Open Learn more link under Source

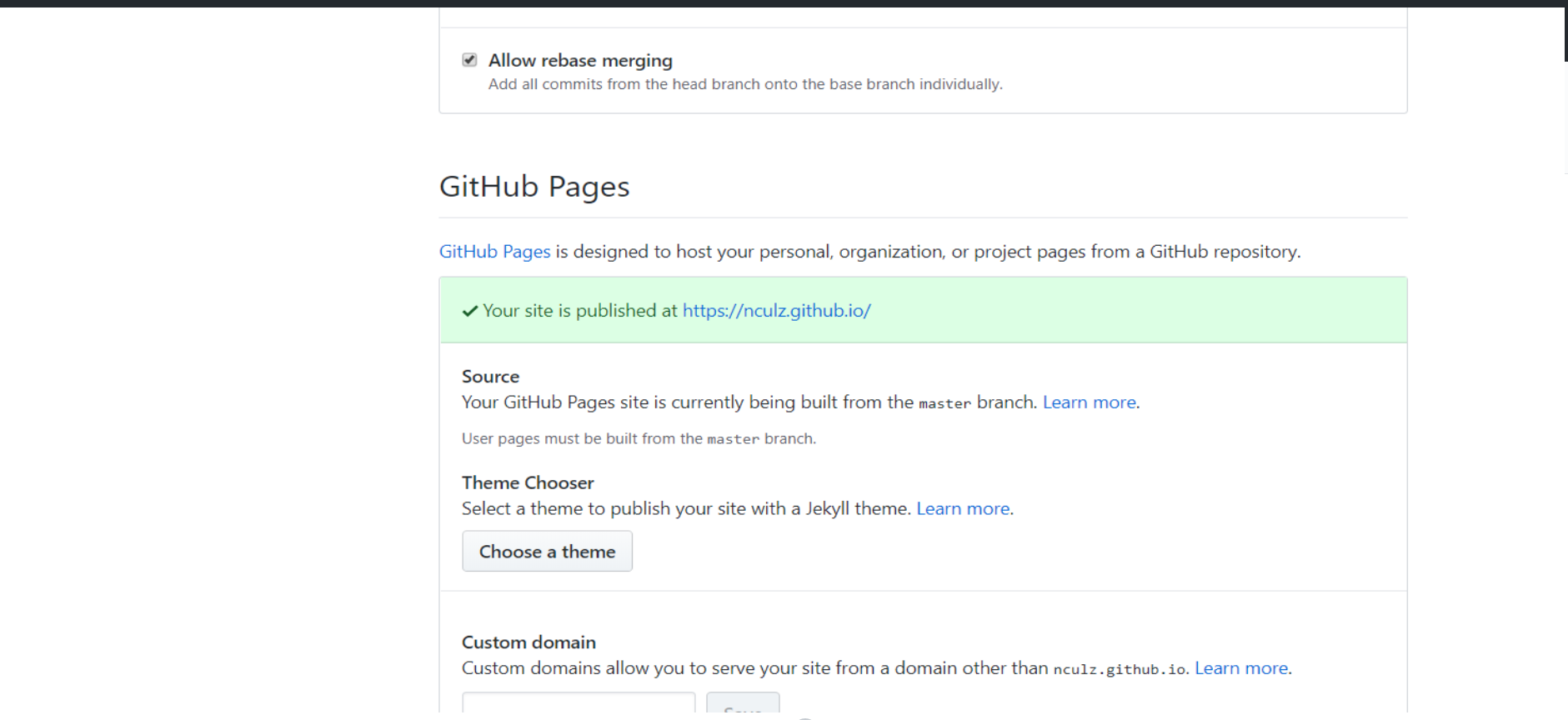point(1090,402)
